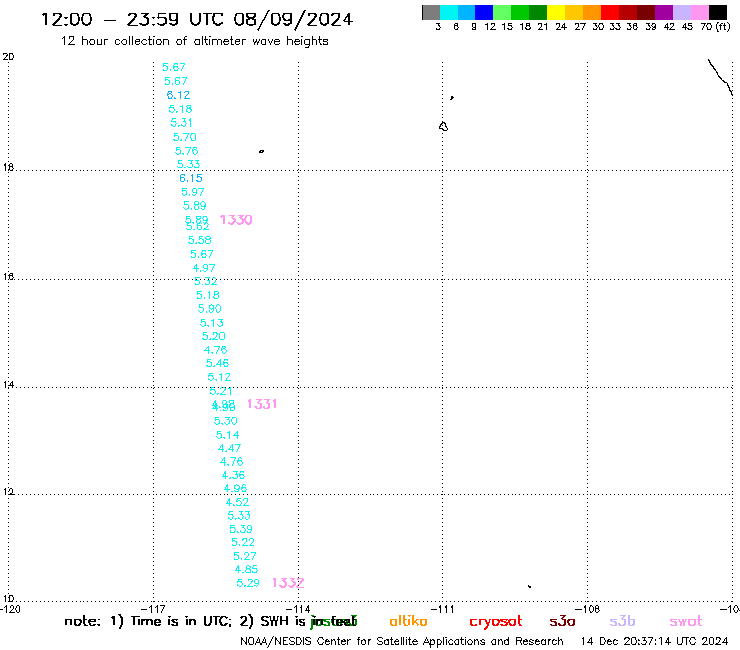Click the 5.14 wave height reading

[227, 435]
